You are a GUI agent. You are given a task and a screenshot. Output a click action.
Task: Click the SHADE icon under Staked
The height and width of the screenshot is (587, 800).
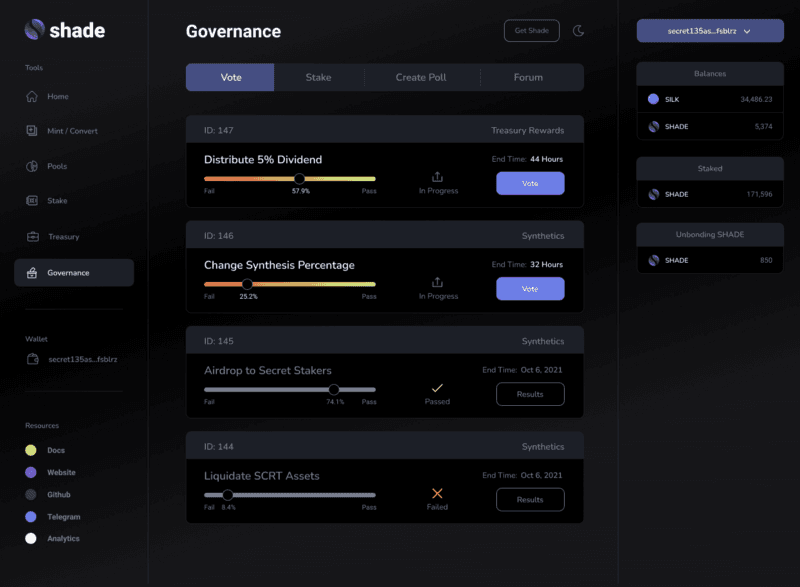(654, 194)
